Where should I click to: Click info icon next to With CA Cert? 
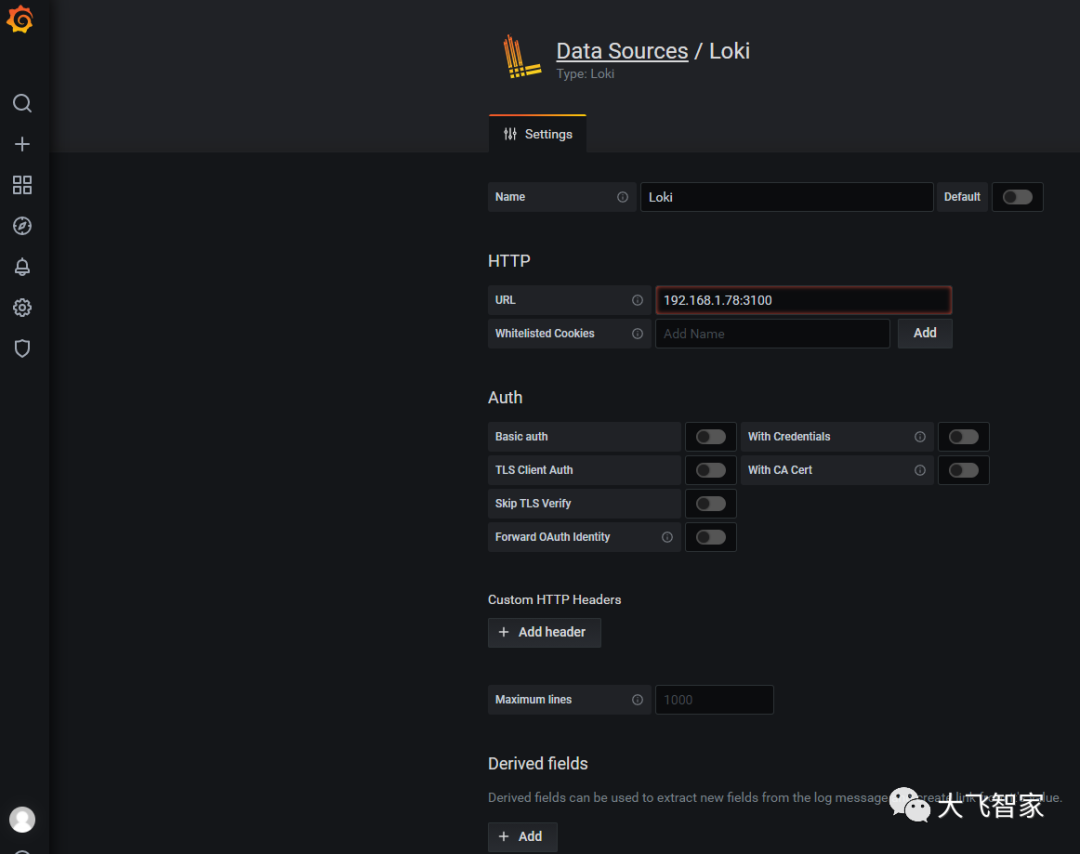tap(920, 470)
